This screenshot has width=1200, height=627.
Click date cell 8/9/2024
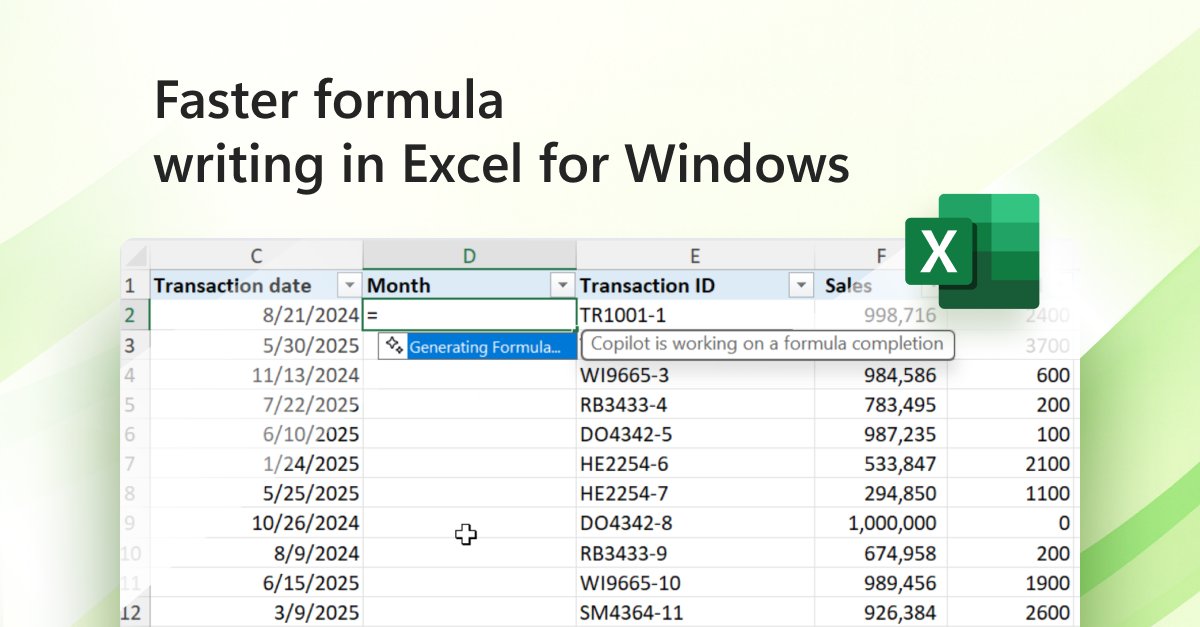coord(256,553)
